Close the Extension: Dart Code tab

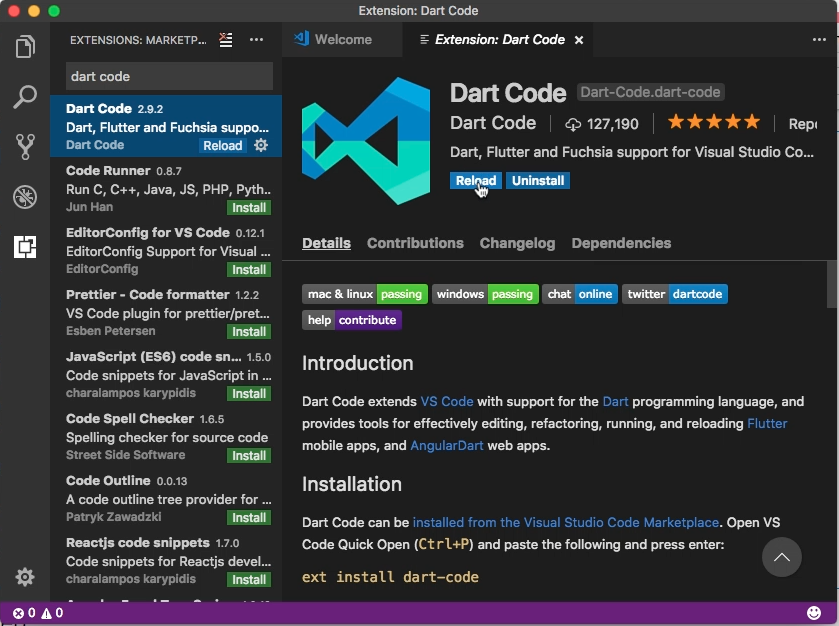(x=579, y=40)
